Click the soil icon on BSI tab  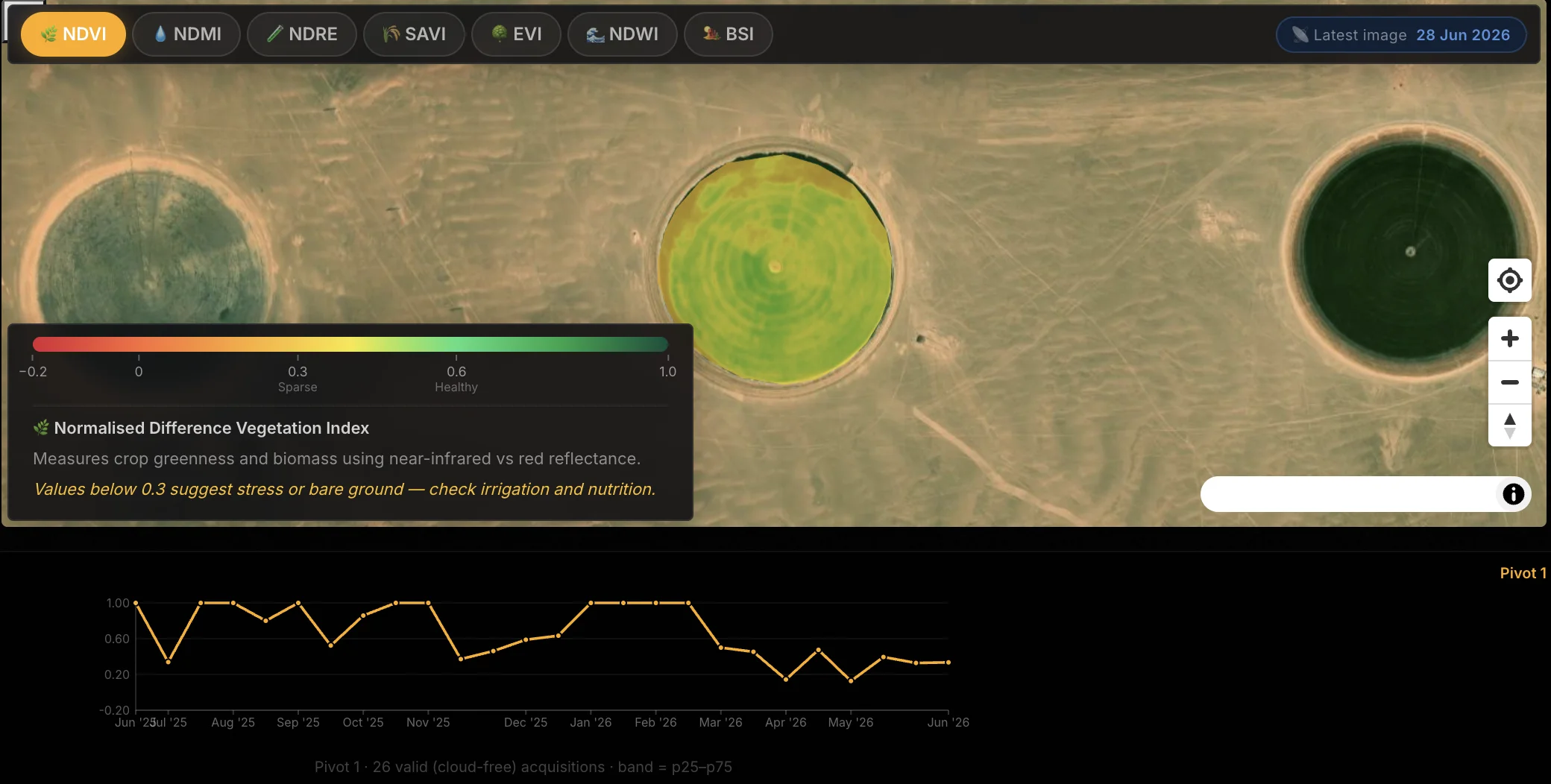(711, 34)
